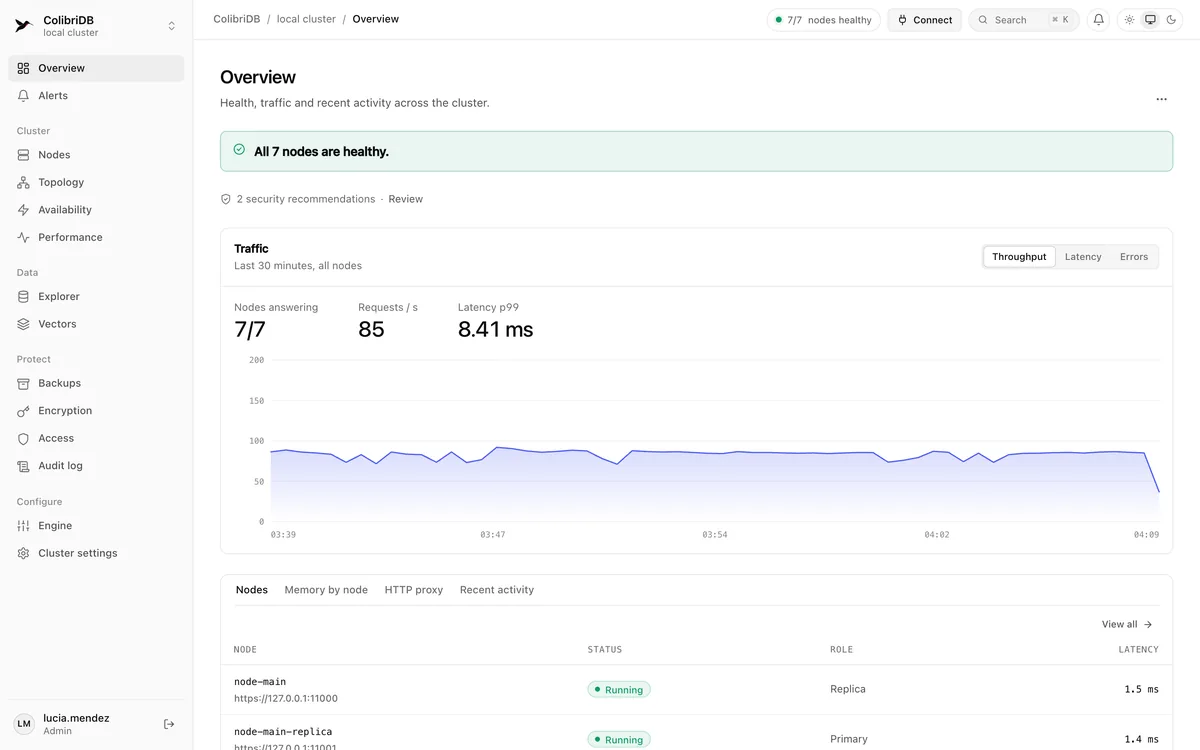This screenshot has height=750, width=1200.
Task: Click View all nodes link
Action: click(1127, 624)
